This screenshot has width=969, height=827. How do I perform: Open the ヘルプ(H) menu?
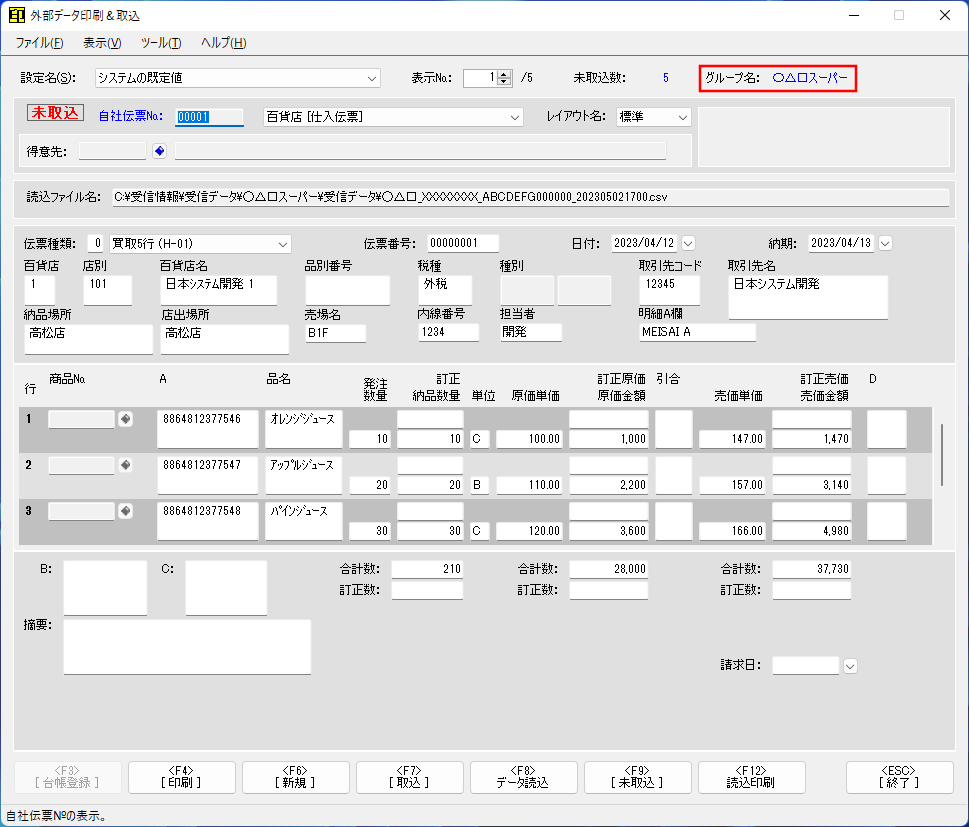tap(224, 43)
